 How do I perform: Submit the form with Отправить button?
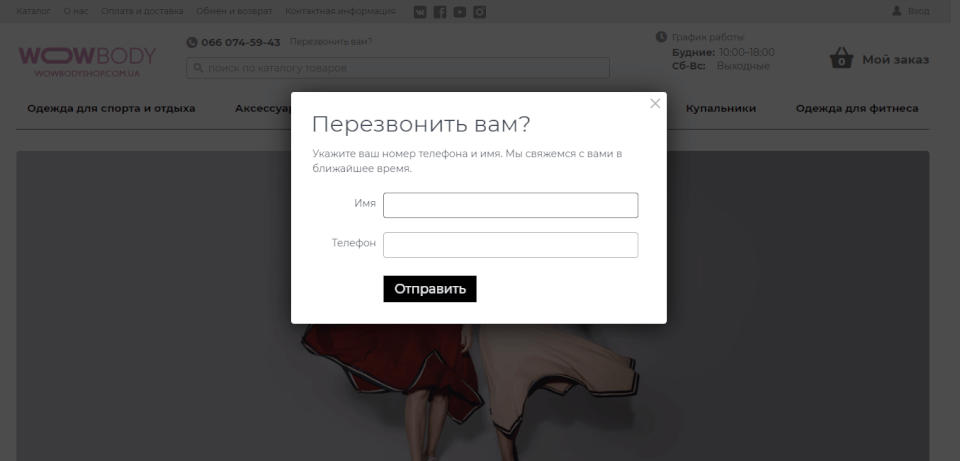(430, 289)
